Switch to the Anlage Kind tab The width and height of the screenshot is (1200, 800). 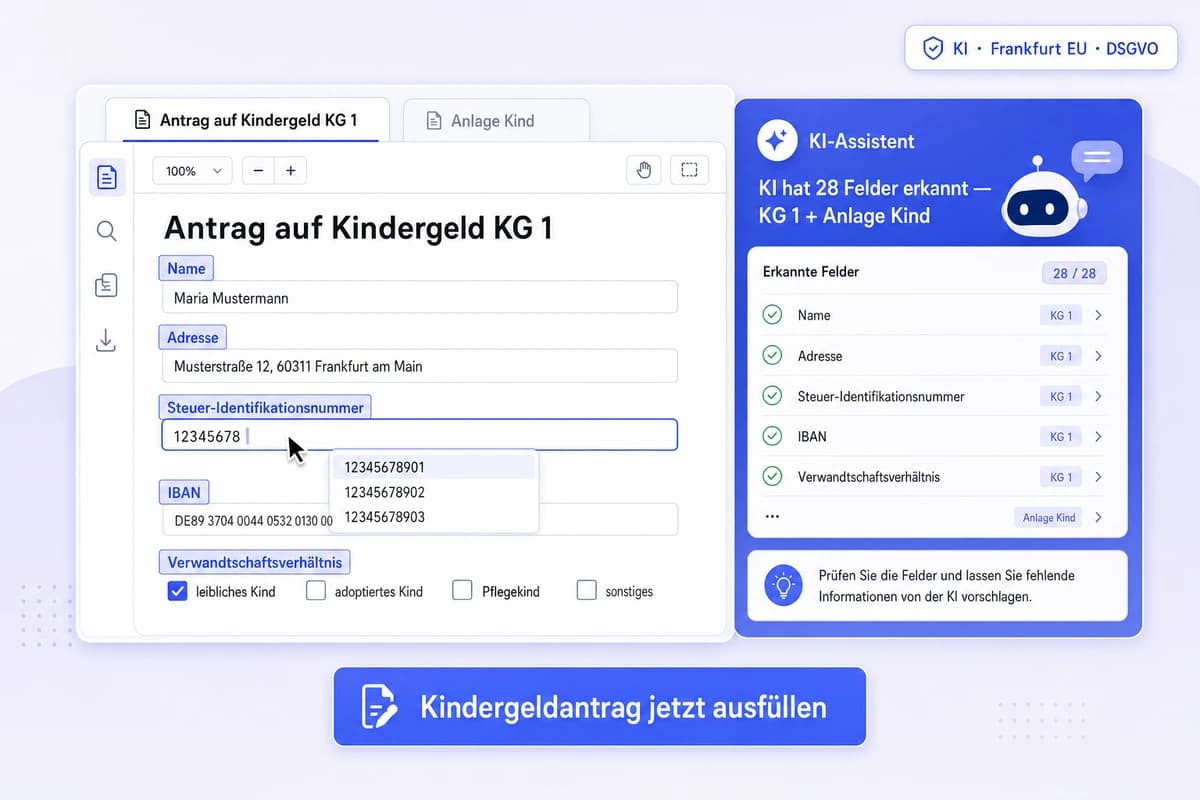pos(496,121)
